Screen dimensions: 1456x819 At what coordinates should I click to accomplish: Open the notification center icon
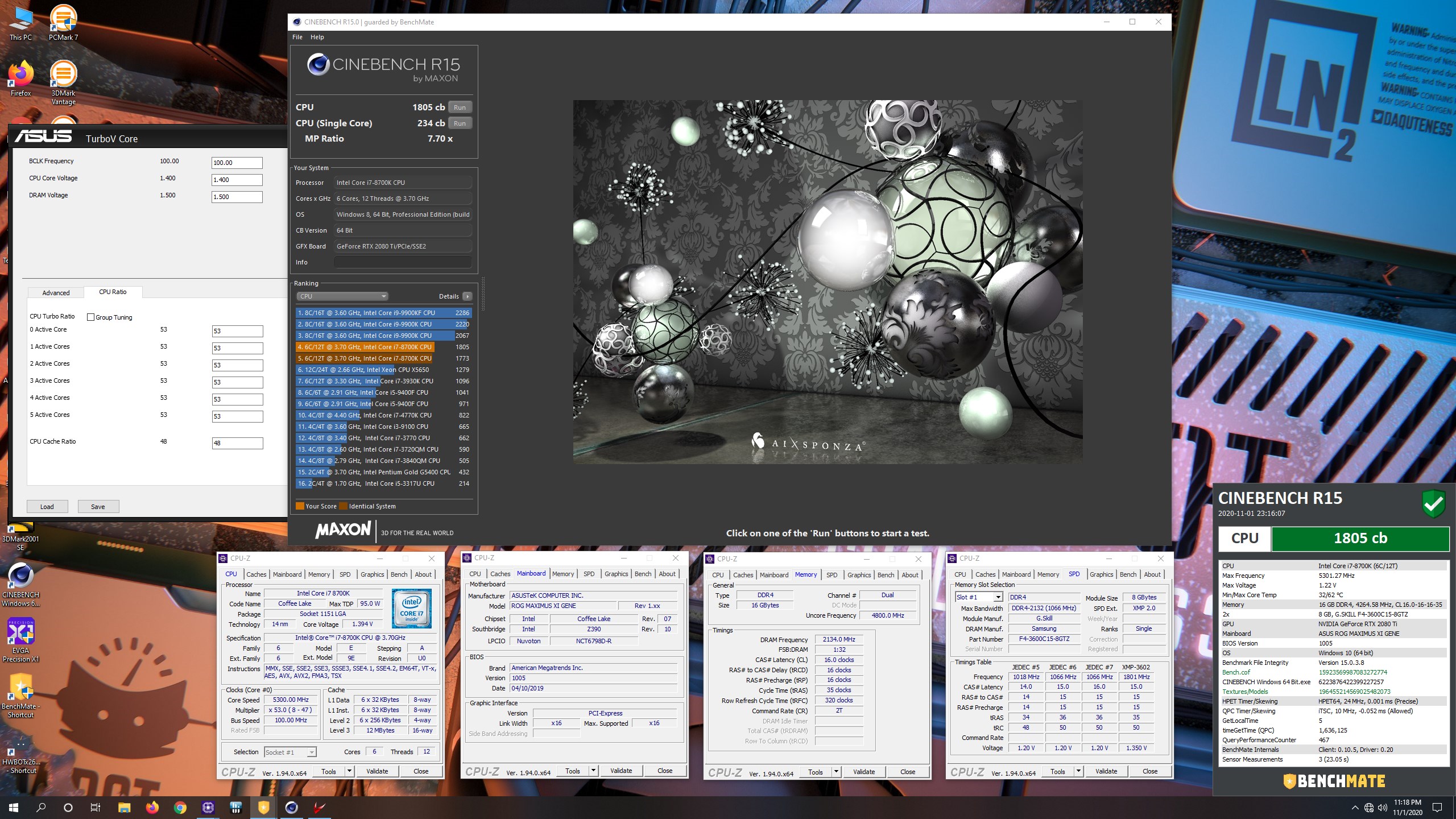click(1437, 808)
